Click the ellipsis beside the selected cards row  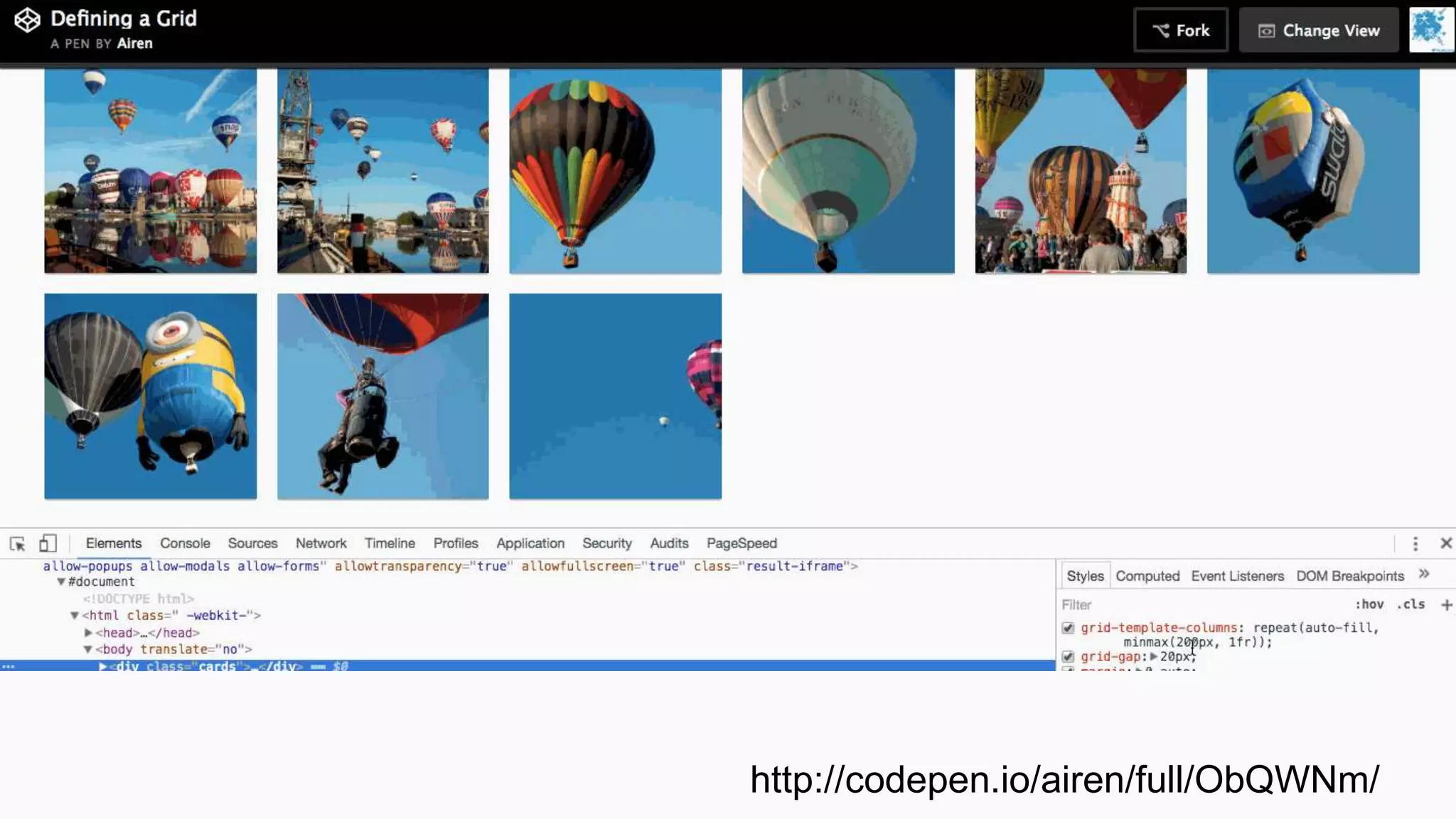tap(9, 666)
